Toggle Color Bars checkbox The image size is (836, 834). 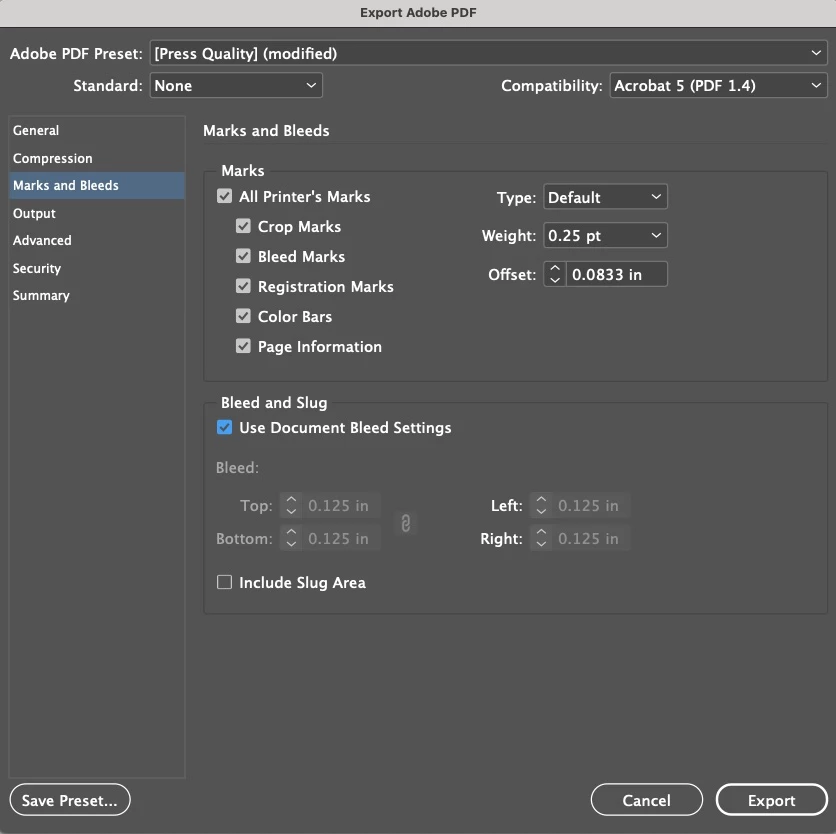[243, 316]
